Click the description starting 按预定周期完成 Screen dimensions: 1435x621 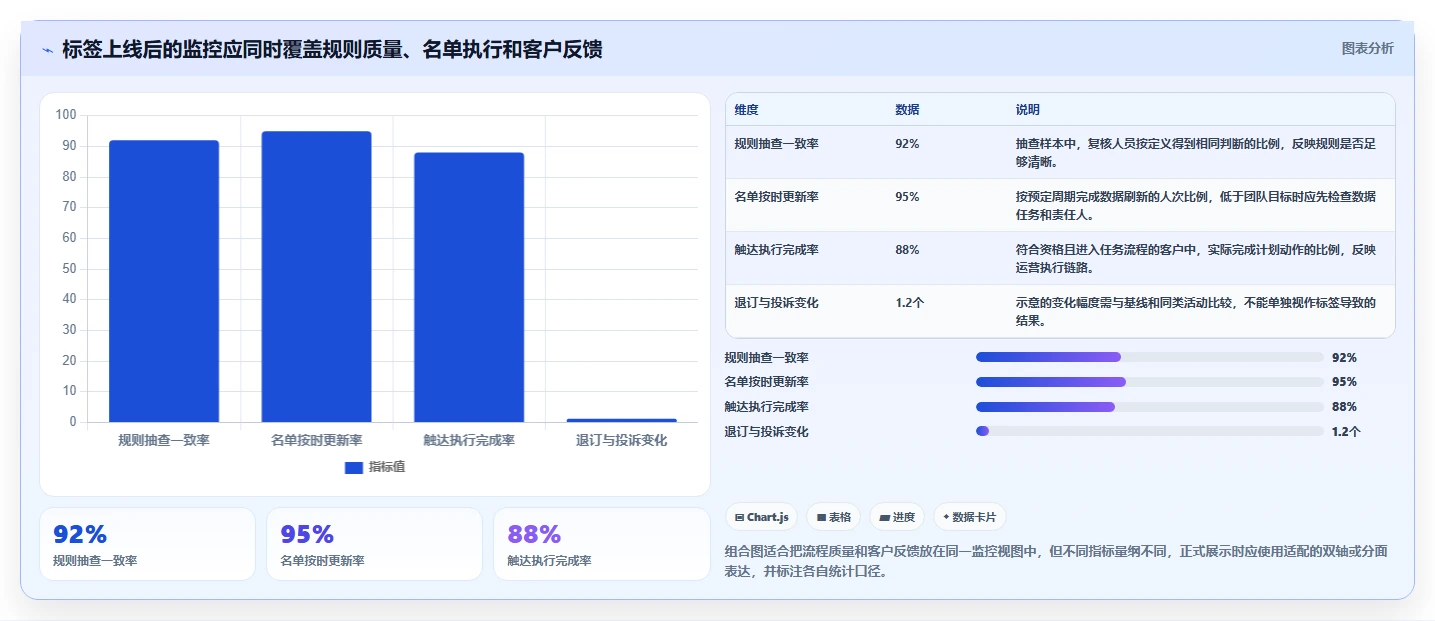click(x=1196, y=205)
